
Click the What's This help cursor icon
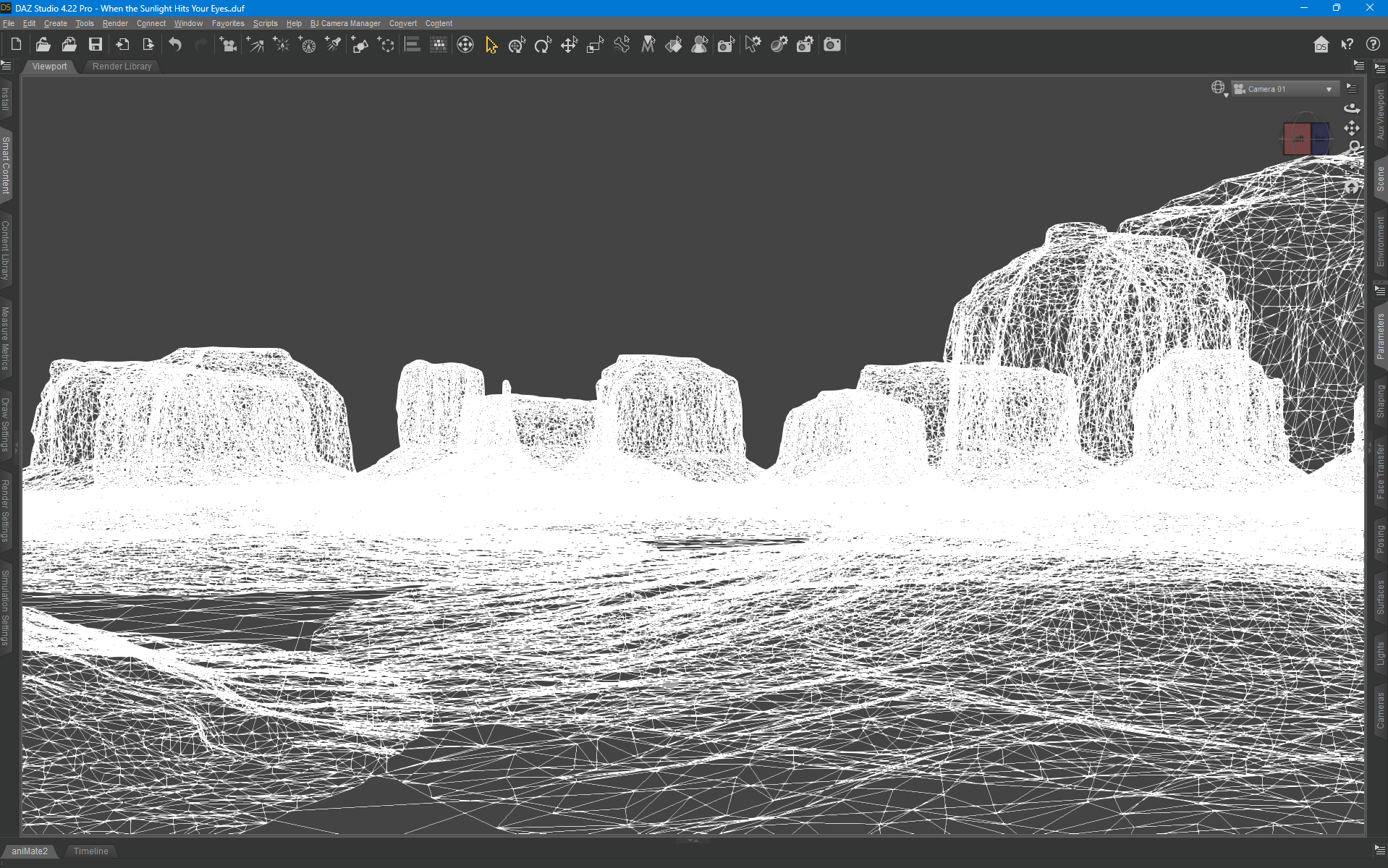coord(1347,45)
